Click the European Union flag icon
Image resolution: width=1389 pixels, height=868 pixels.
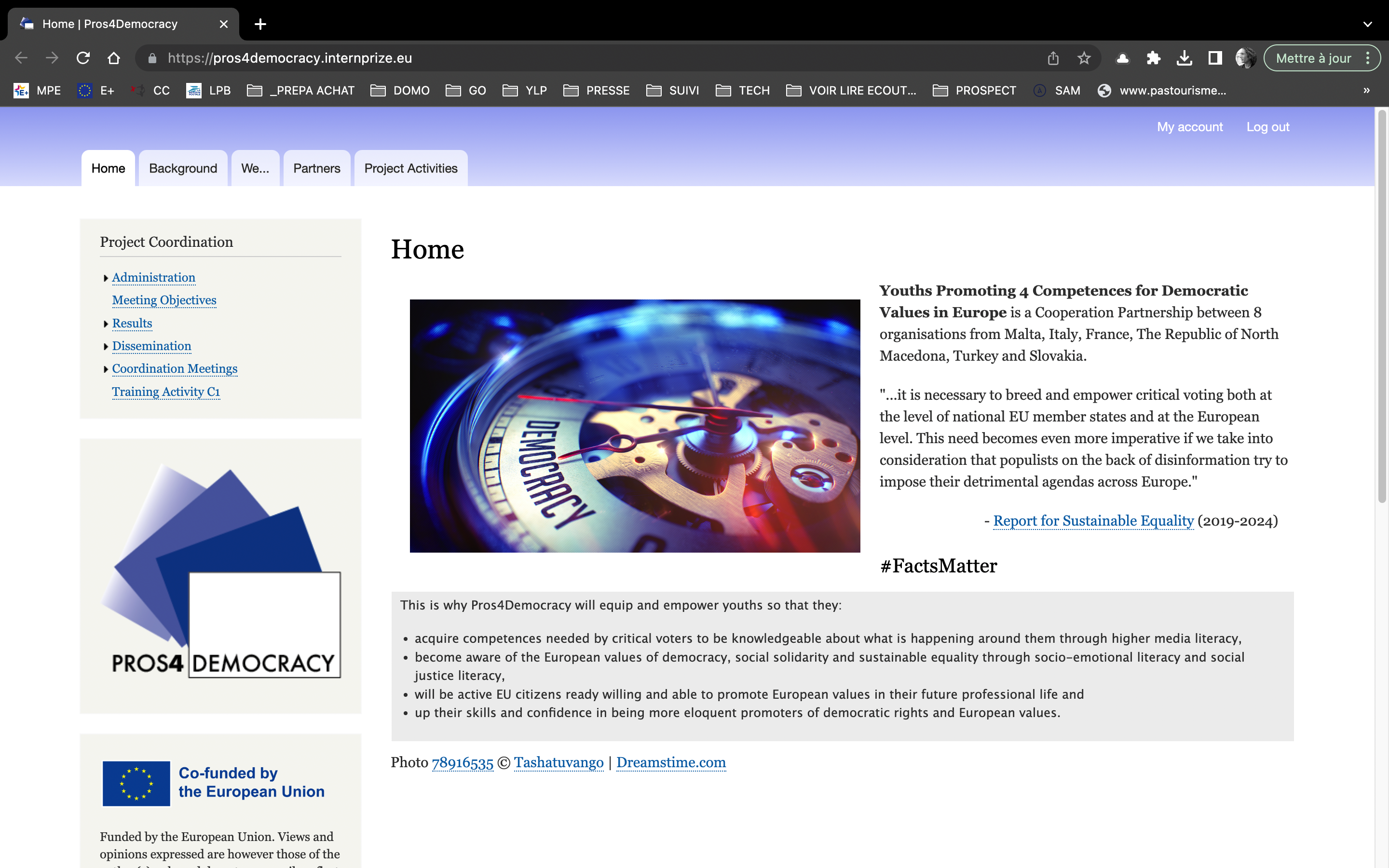coord(135,783)
